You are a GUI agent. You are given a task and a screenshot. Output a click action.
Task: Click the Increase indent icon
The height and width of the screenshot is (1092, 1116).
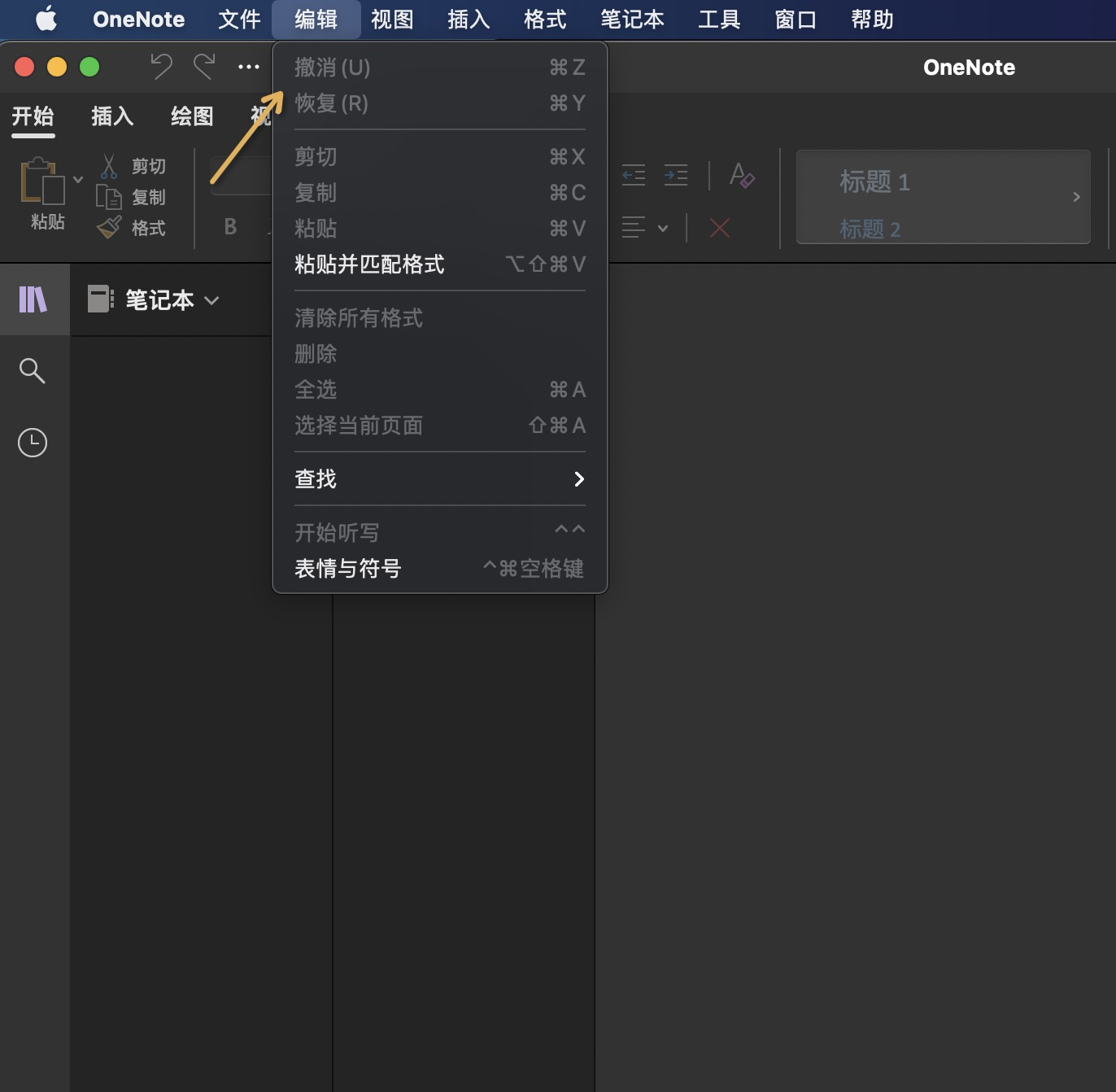[x=676, y=175]
